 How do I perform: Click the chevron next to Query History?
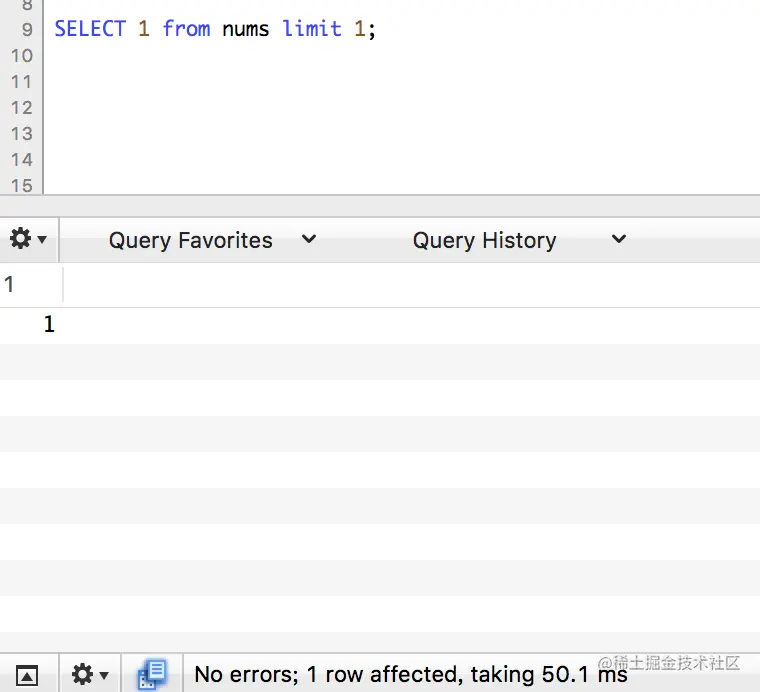618,239
